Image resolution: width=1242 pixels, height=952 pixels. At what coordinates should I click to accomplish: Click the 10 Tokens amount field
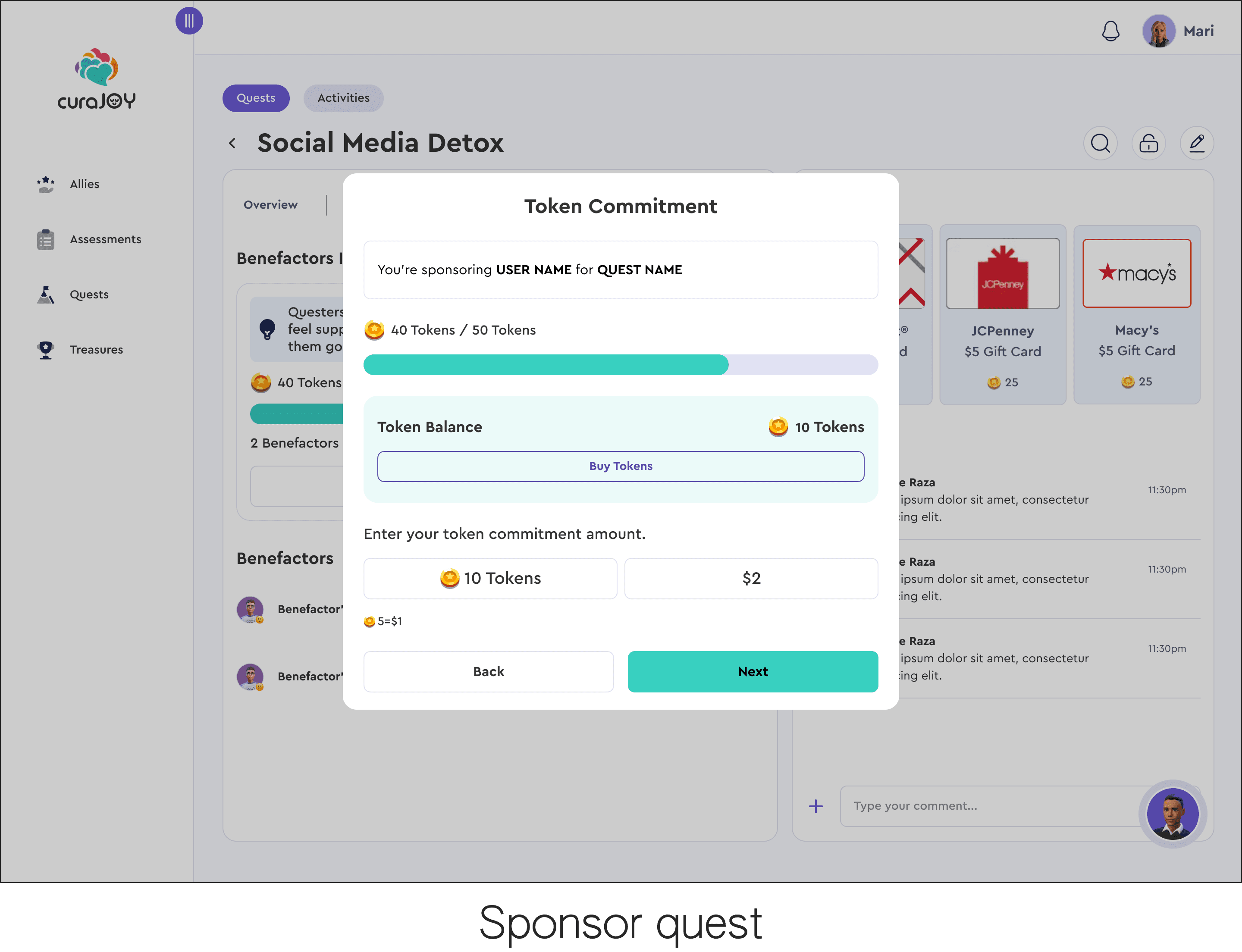[490, 579]
